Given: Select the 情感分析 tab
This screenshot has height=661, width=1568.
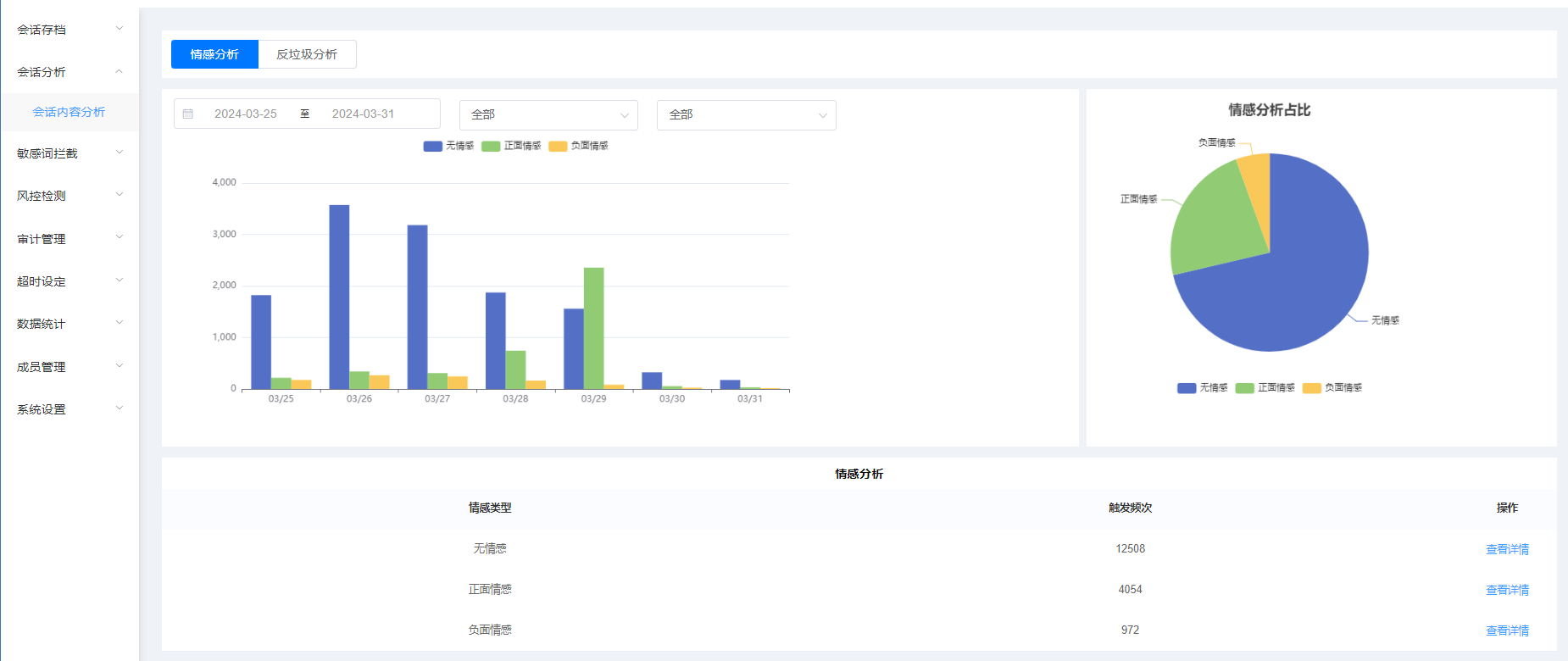Looking at the screenshot, I should pos(214,54).
